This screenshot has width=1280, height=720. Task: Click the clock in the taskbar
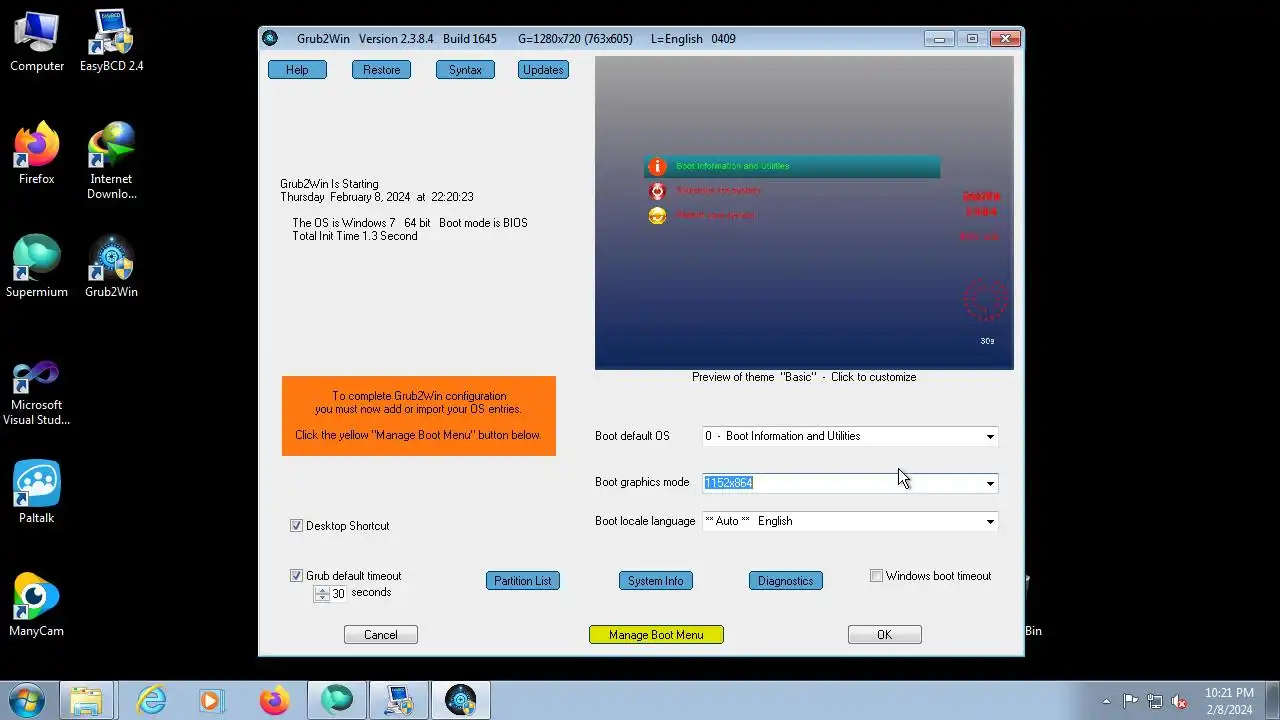[1229, 701]
